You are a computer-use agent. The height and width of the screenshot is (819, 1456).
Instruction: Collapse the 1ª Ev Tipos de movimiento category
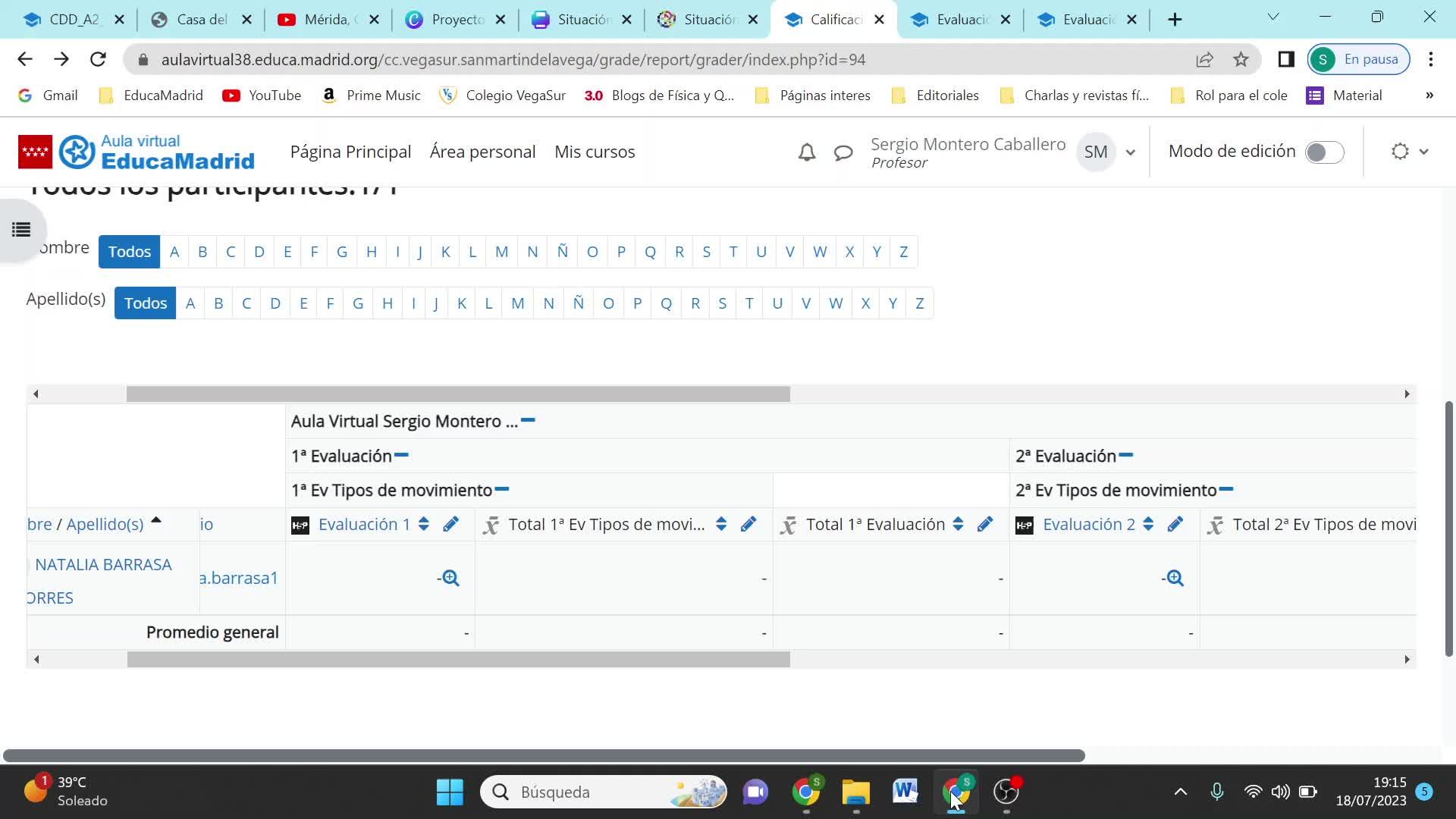click(x=502, y=489)
